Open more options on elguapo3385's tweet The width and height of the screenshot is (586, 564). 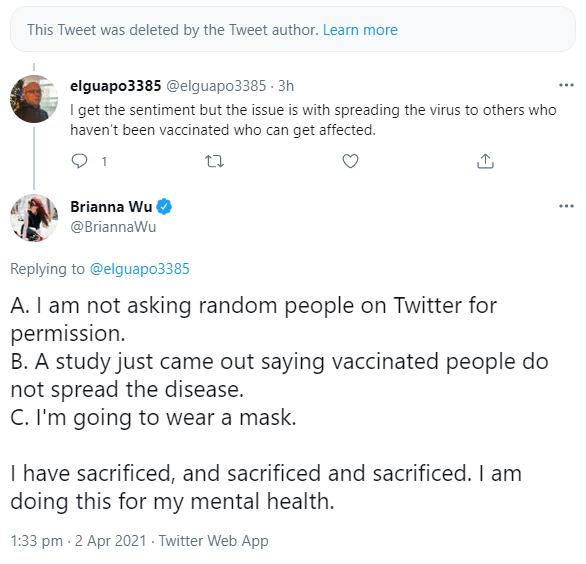[566, 86]
